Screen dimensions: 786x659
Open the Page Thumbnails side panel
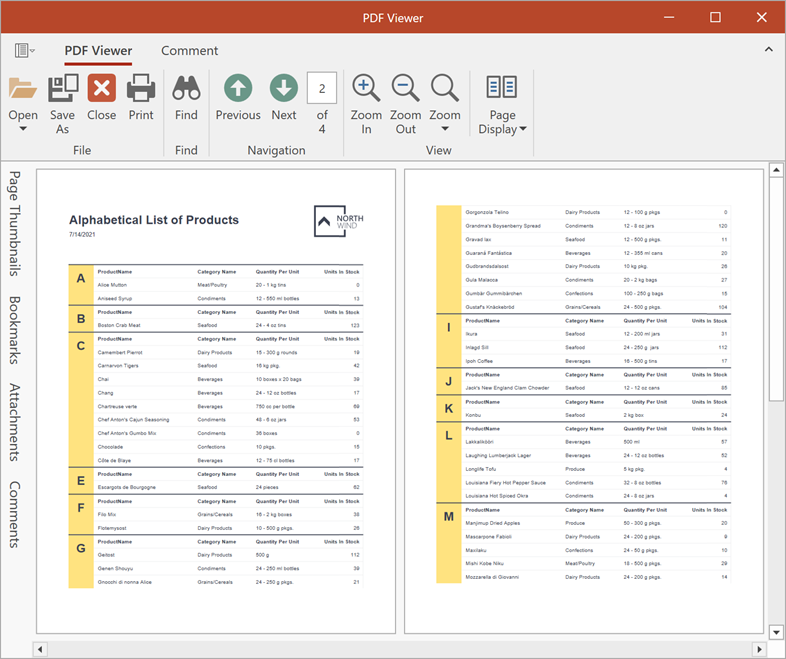click(x=15, y=224)
